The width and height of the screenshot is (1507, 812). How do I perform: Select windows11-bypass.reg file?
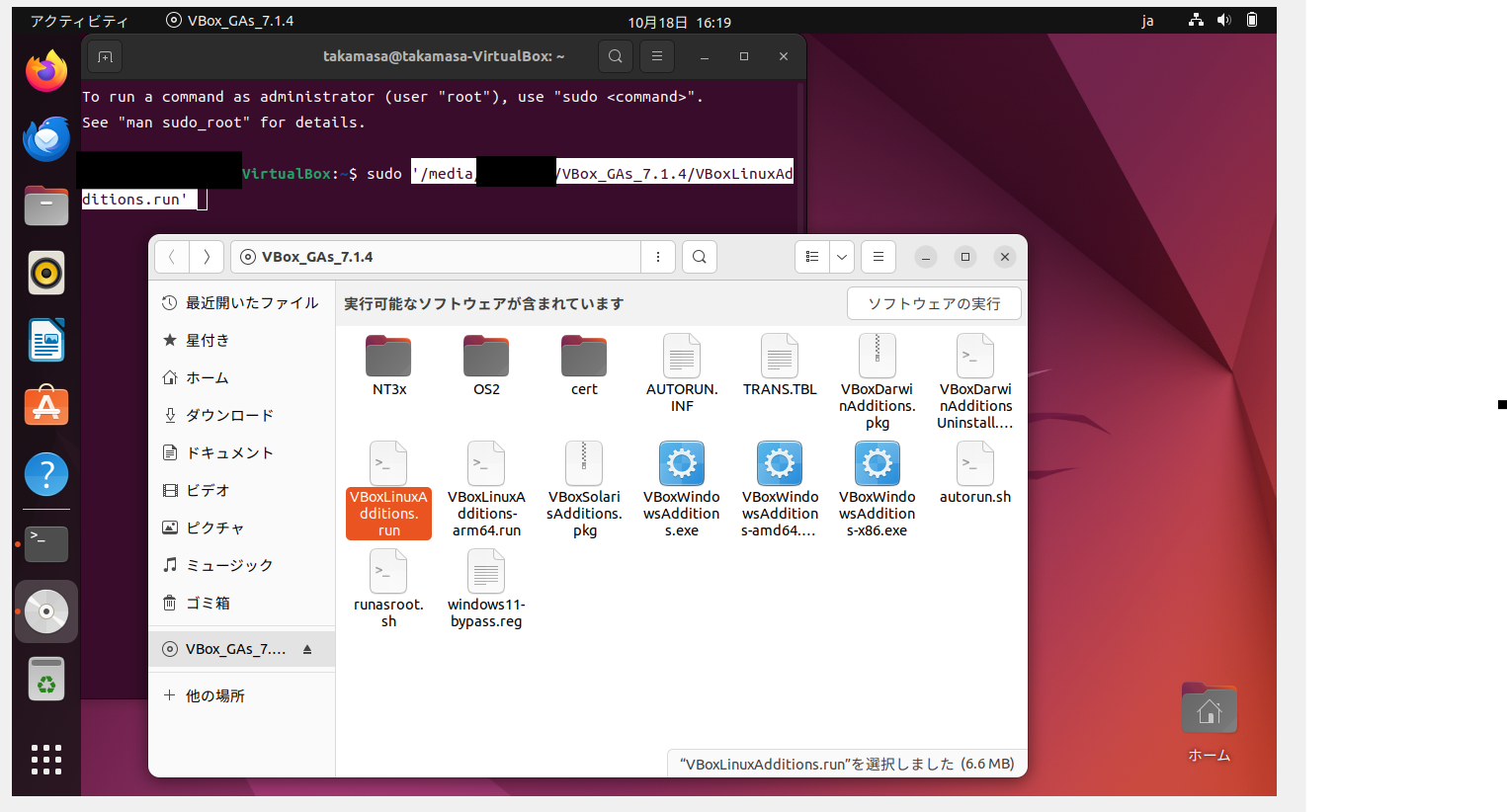[486, 589]
